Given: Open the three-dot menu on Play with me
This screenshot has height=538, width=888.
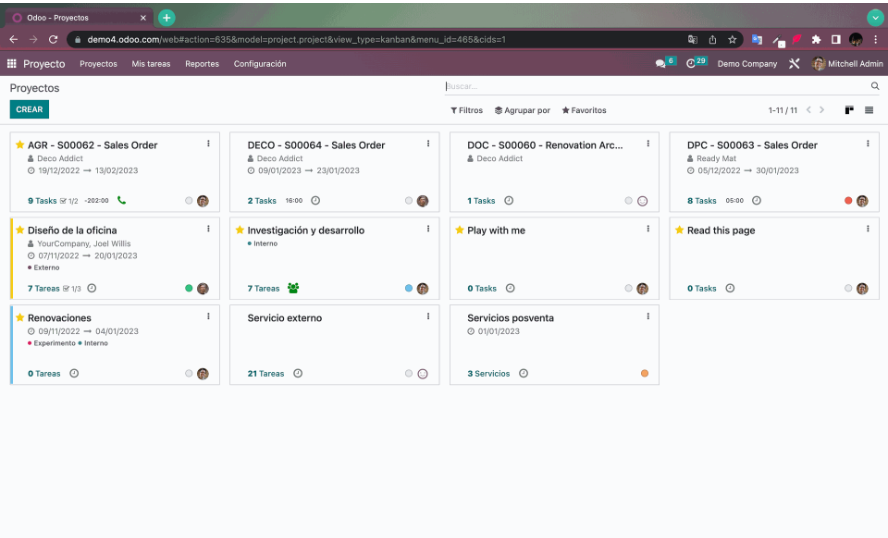Looking at the screenshot, I should pyautogui.click(x=648, y=229).
